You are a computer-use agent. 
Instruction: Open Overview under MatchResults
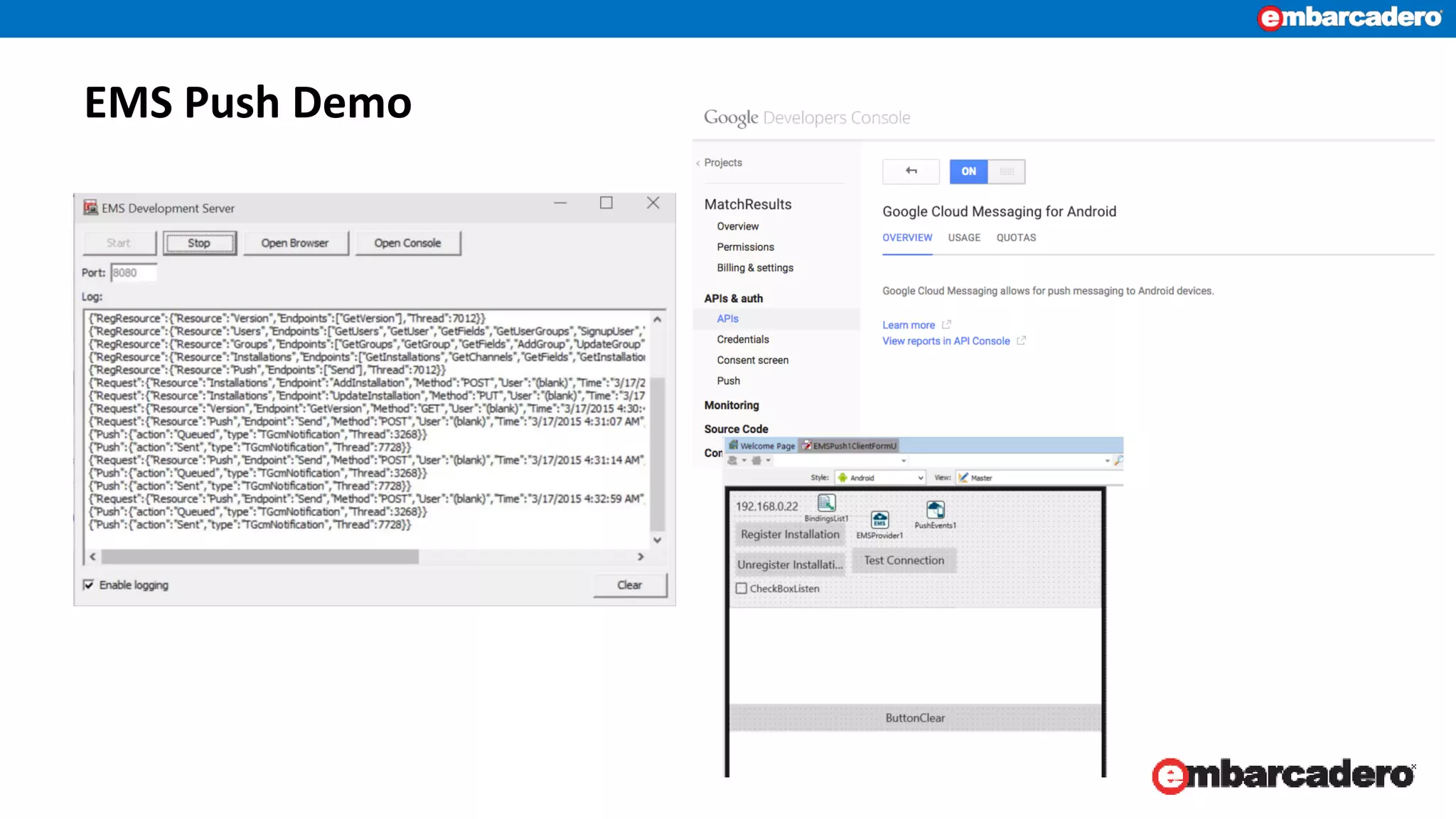click(737, 226)
